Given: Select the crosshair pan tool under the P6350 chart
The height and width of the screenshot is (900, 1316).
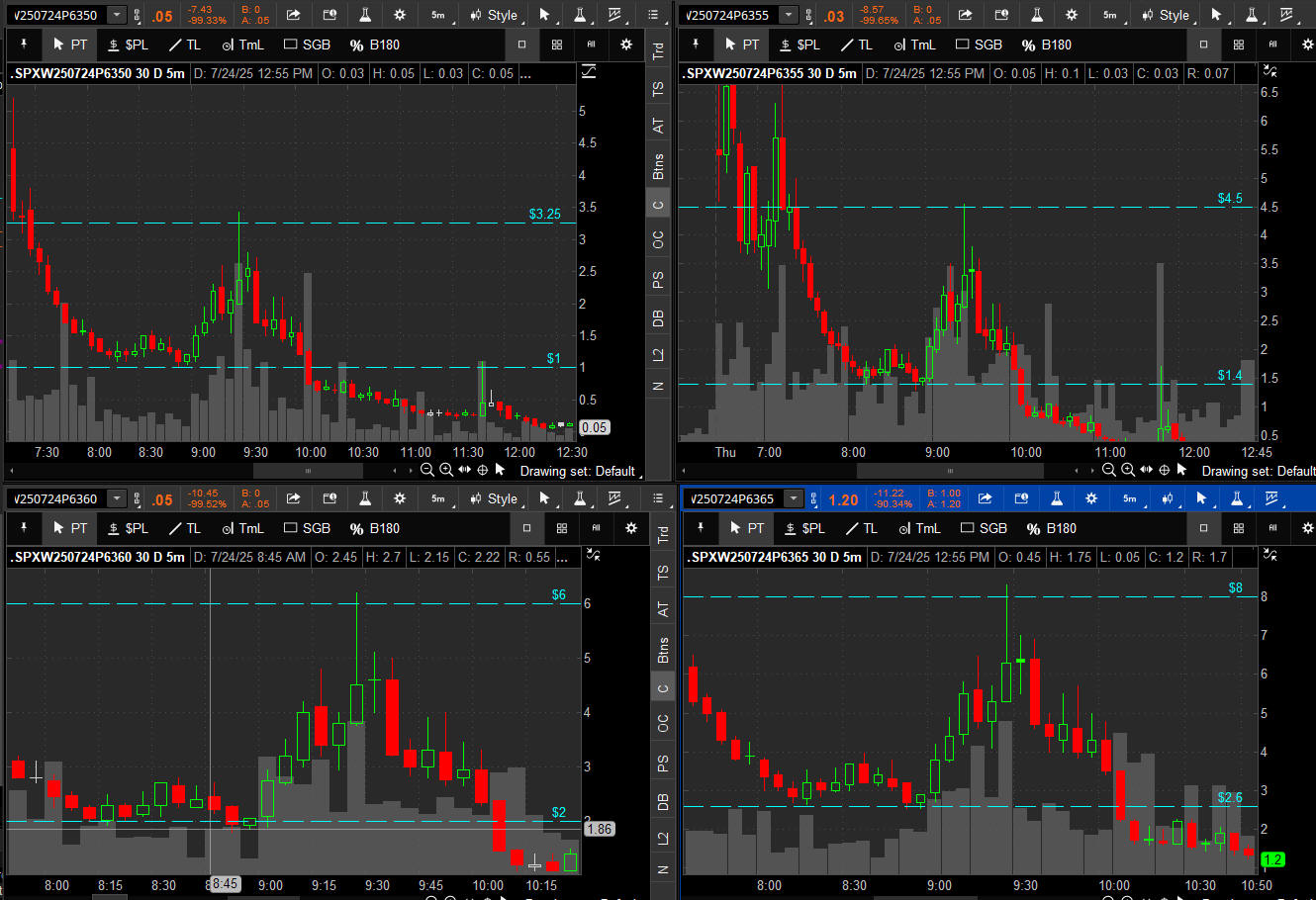Looking at the screenshot, I should [x=483, y=470].
